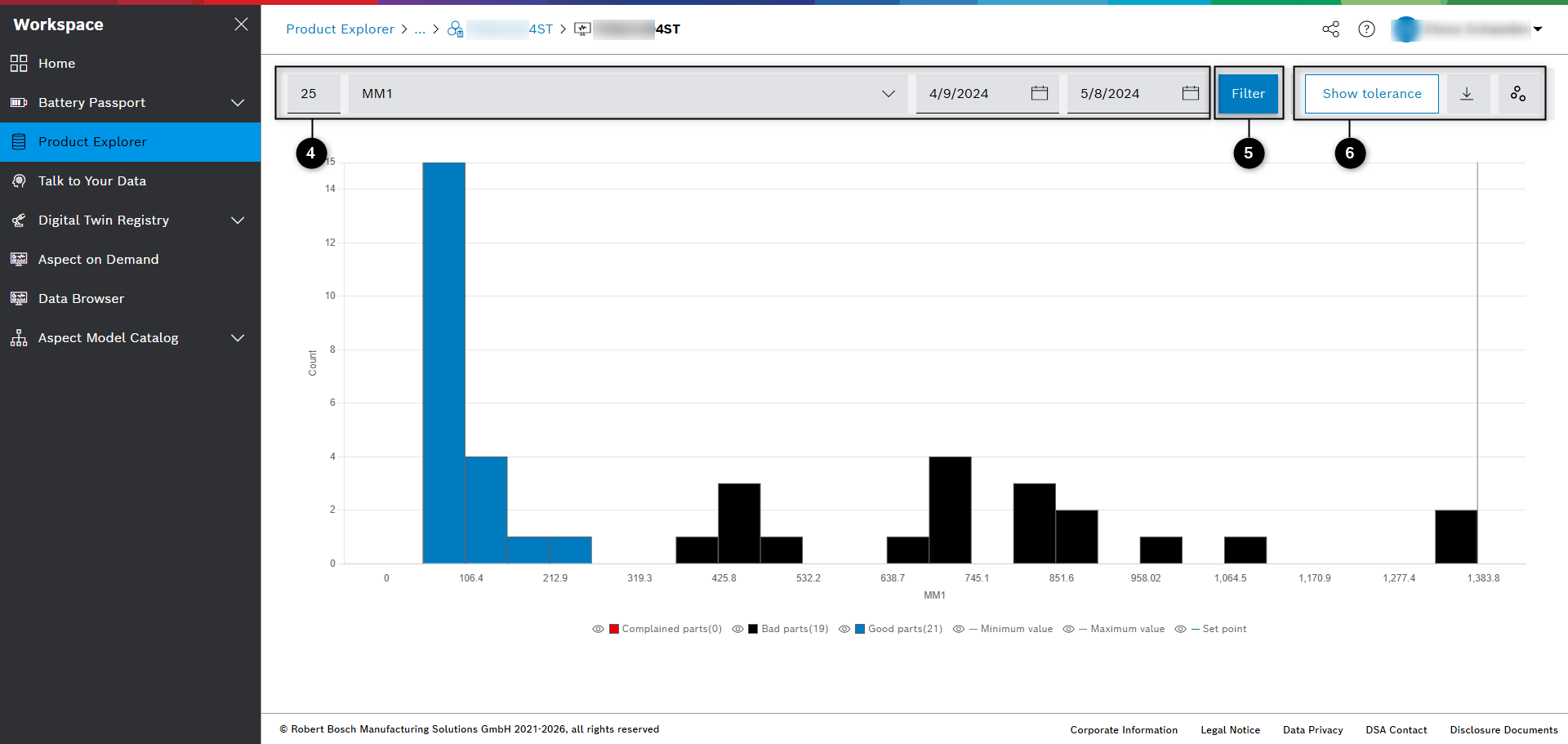Viewport: 1568px width, 744px height.
Task: Toggle visibility of Bad parts series
Action: click(x=737, y=629)
